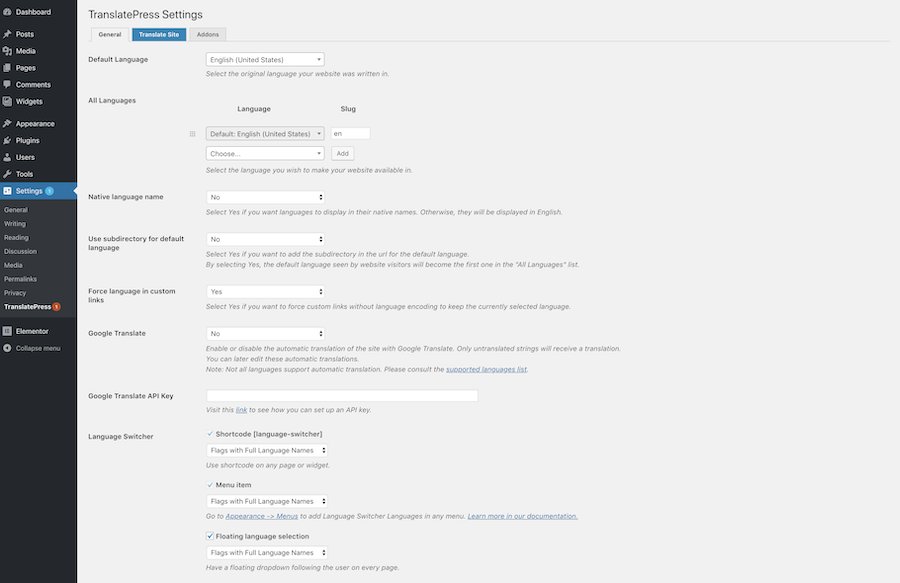Open the Floating language selection style dropdown
This screenshot has width=900, height=583.
click(x=267, y=553)
